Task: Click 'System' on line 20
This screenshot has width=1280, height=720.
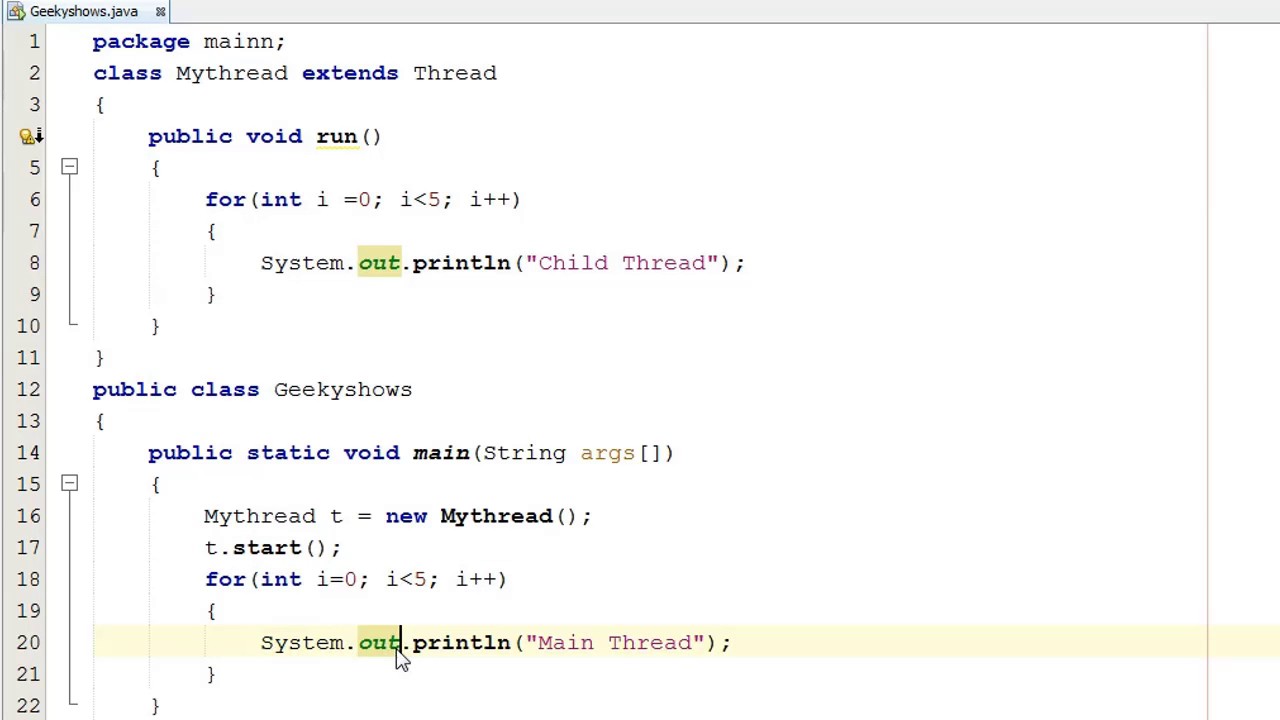Action: tap(303, 643)
